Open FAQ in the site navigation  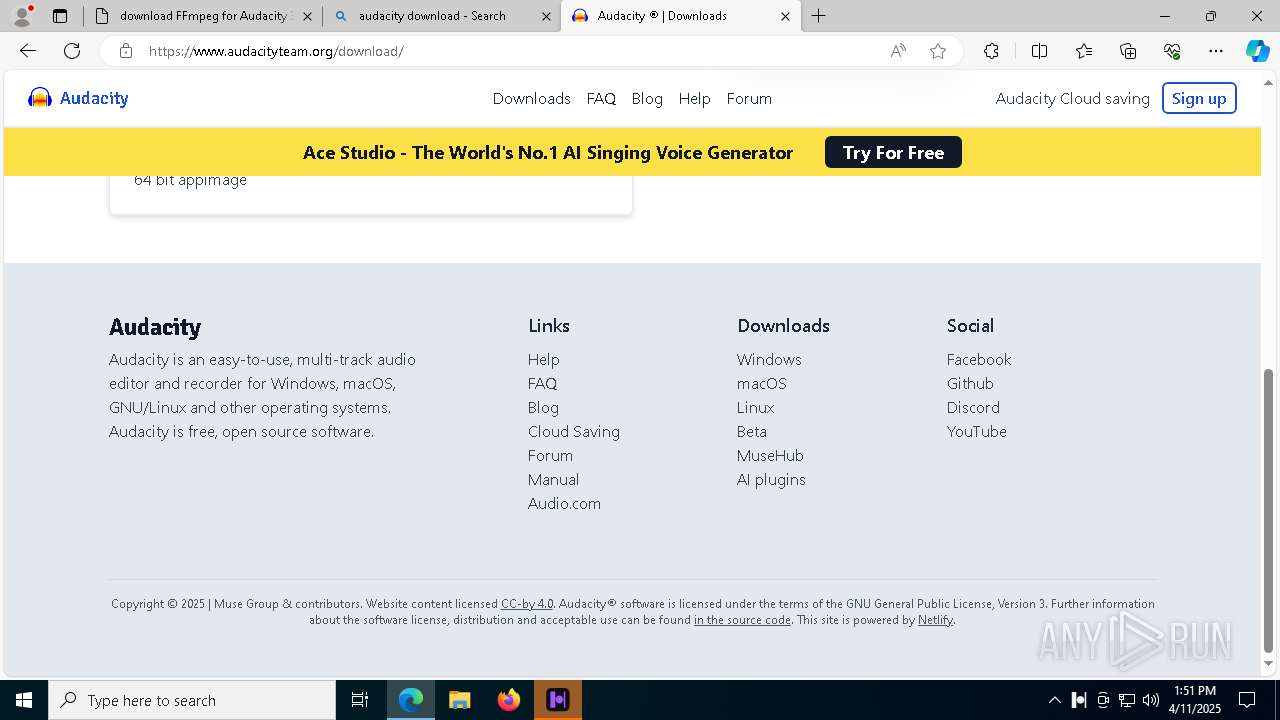(601, 98)
